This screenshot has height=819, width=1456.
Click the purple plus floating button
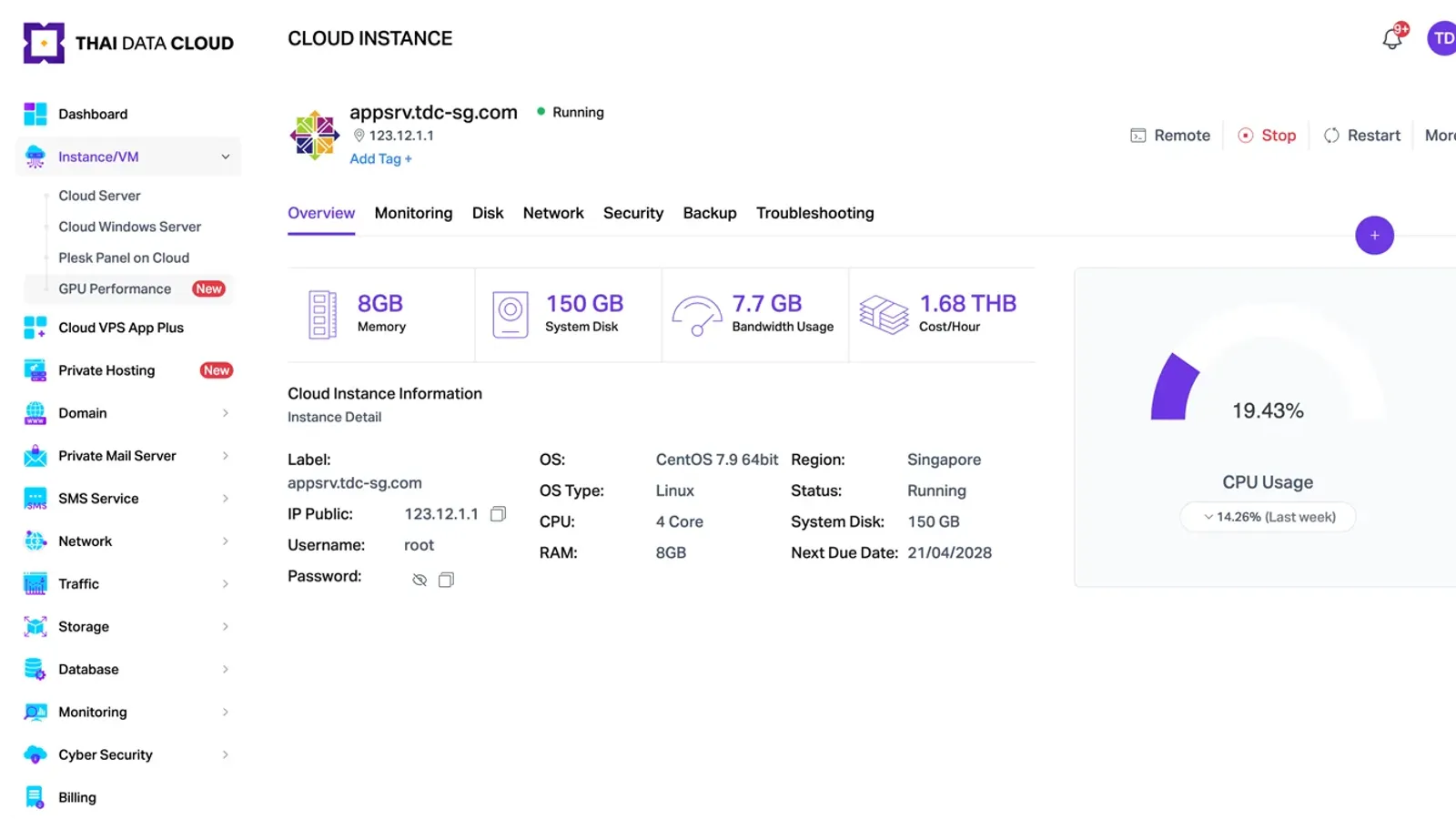coord(1374,236)
